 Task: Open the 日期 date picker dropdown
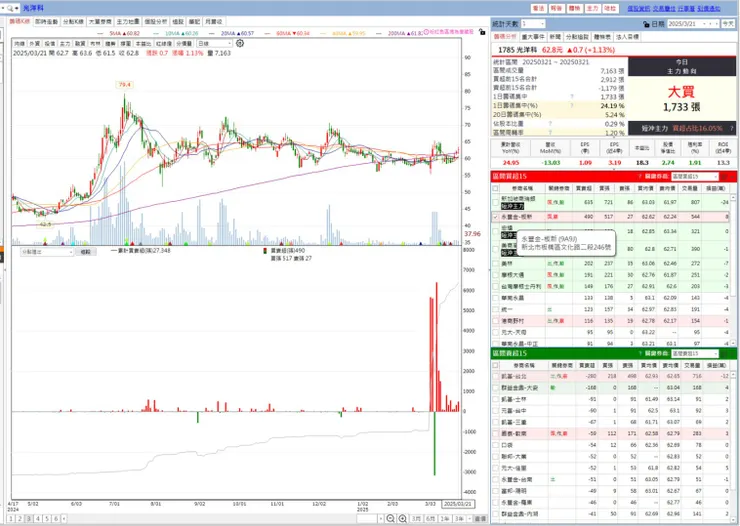pos(705,24)
